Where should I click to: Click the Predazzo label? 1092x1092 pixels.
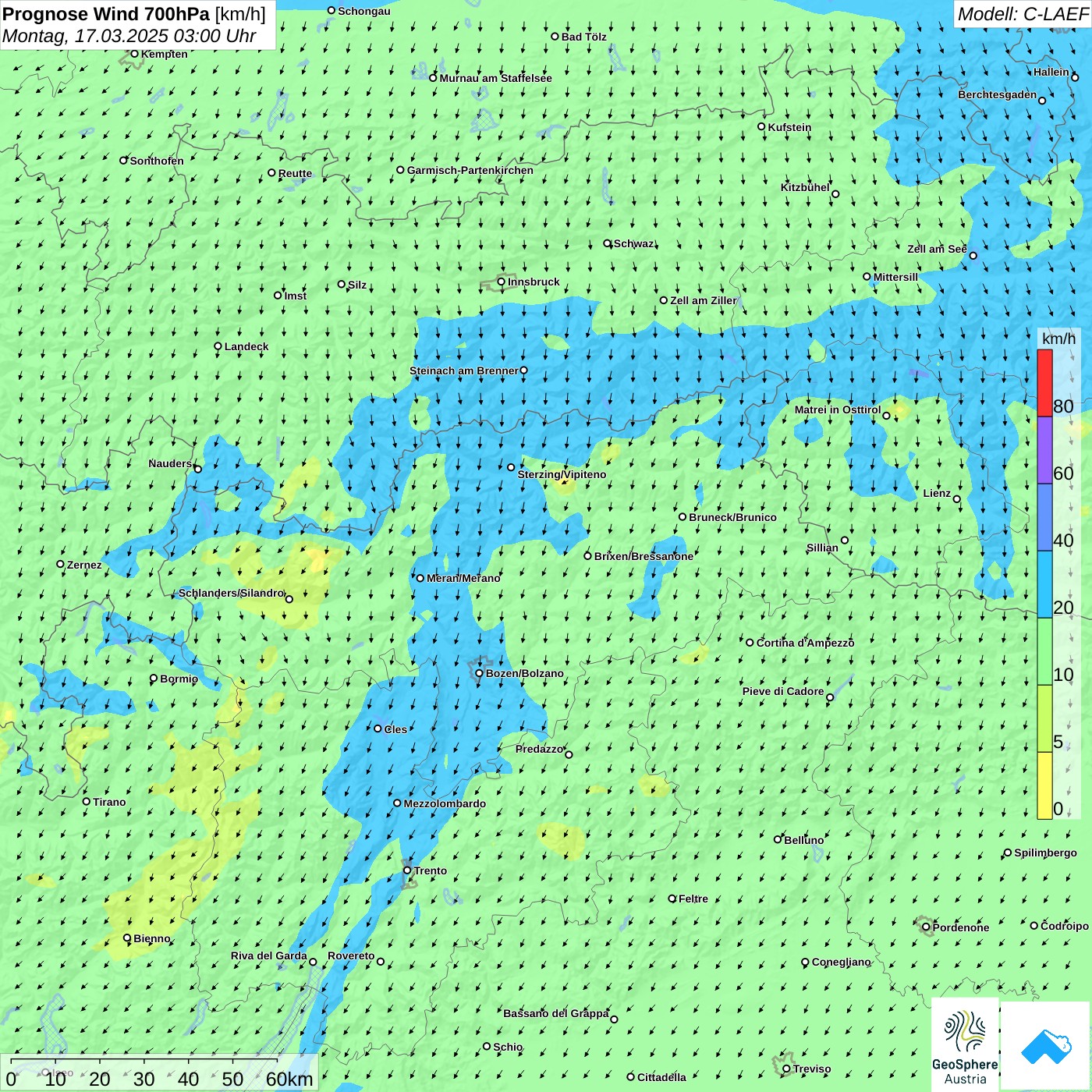[539, 749]
